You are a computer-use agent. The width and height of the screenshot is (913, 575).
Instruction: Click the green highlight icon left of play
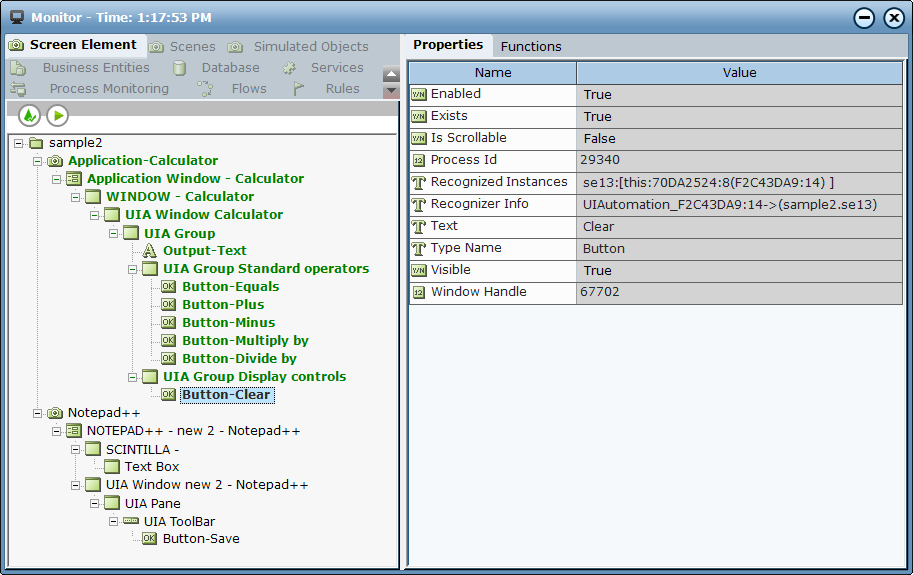point(29,116)
